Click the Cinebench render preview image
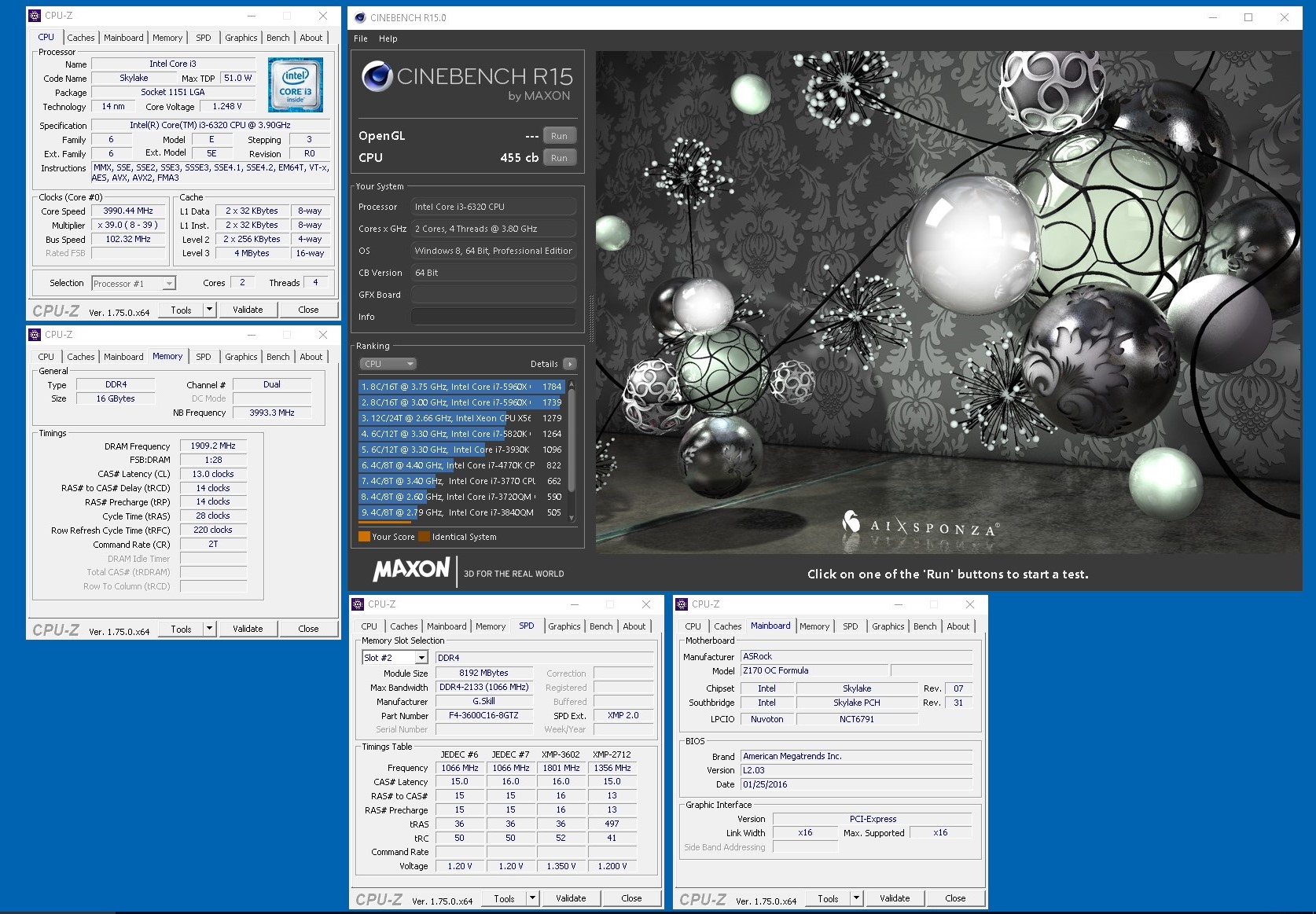1316x914 pixels. 948,303
